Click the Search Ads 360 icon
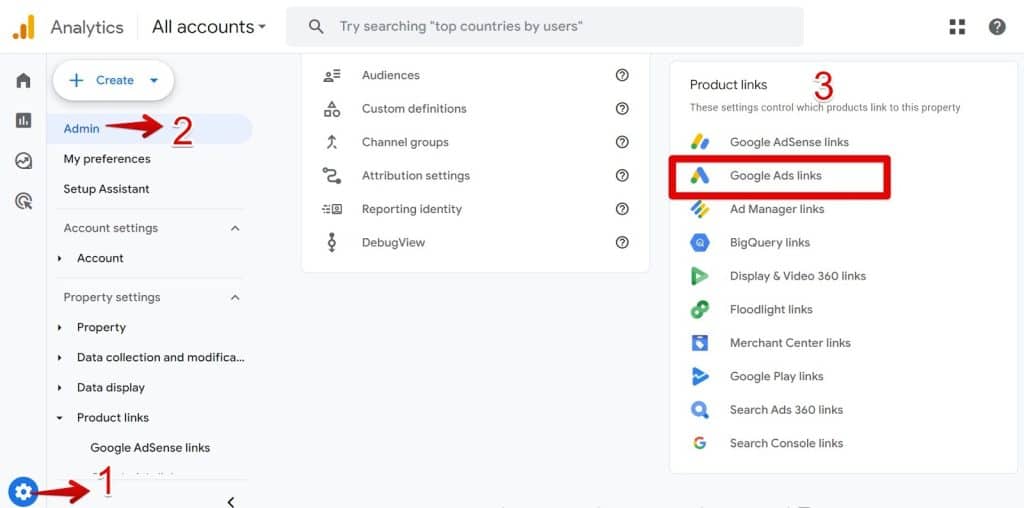The width and height of the screenshot is (1024, 508). click(x=700, y=410)
